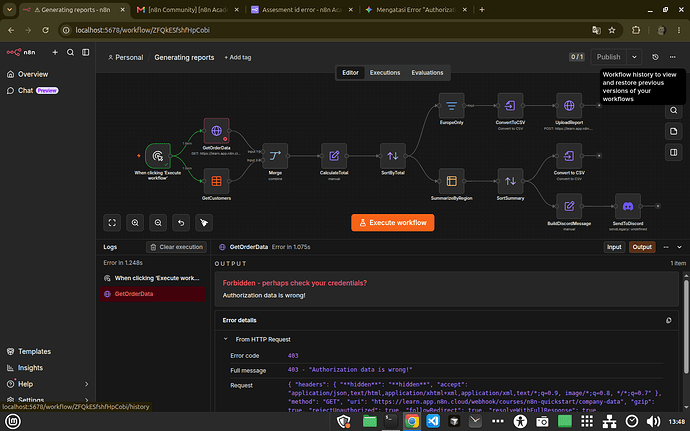This screenshot has width=690, height=431.
Task: Show the Input pane in logs
Action: click(614, 247)
